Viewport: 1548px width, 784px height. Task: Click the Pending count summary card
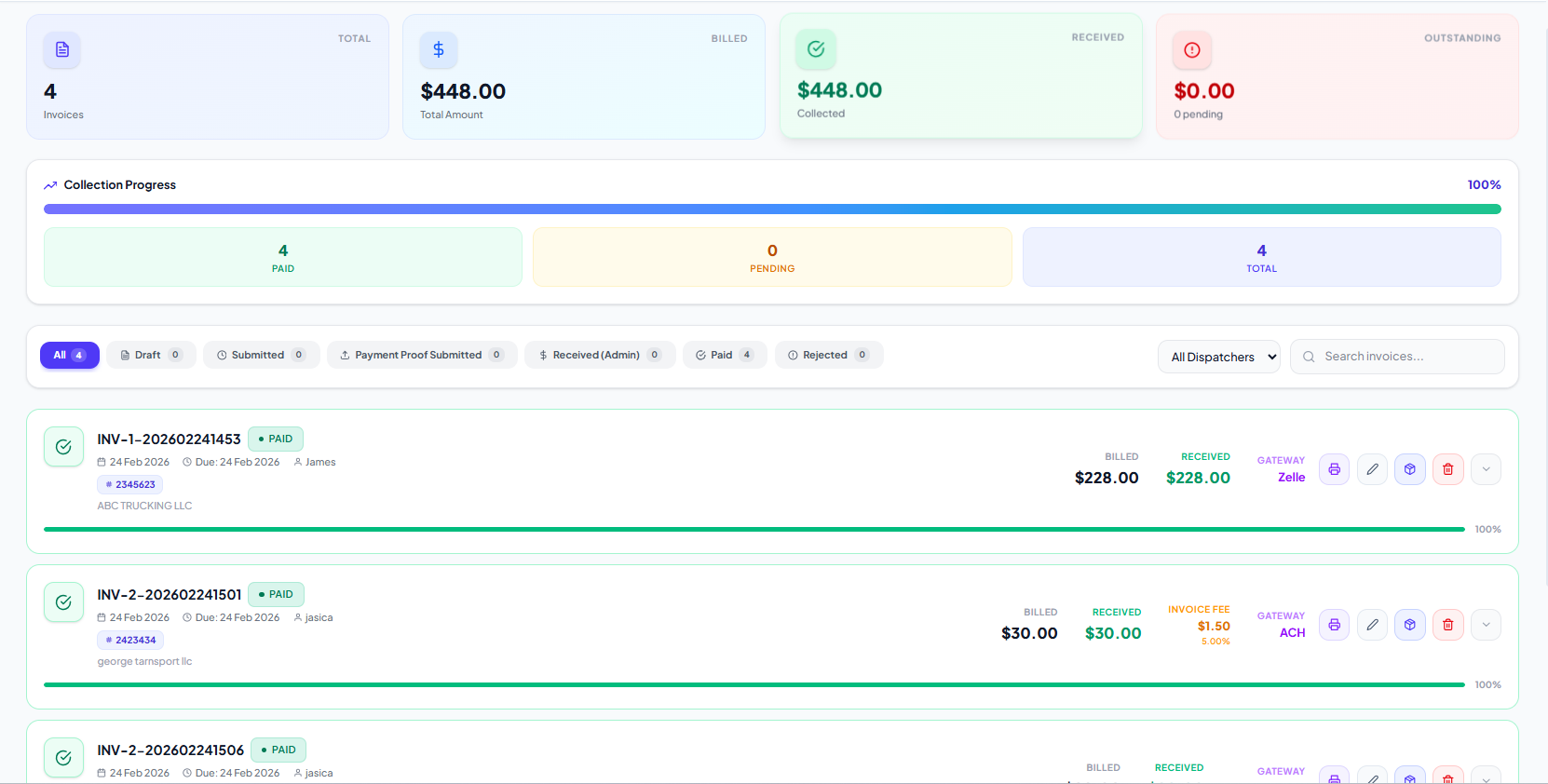772,257
